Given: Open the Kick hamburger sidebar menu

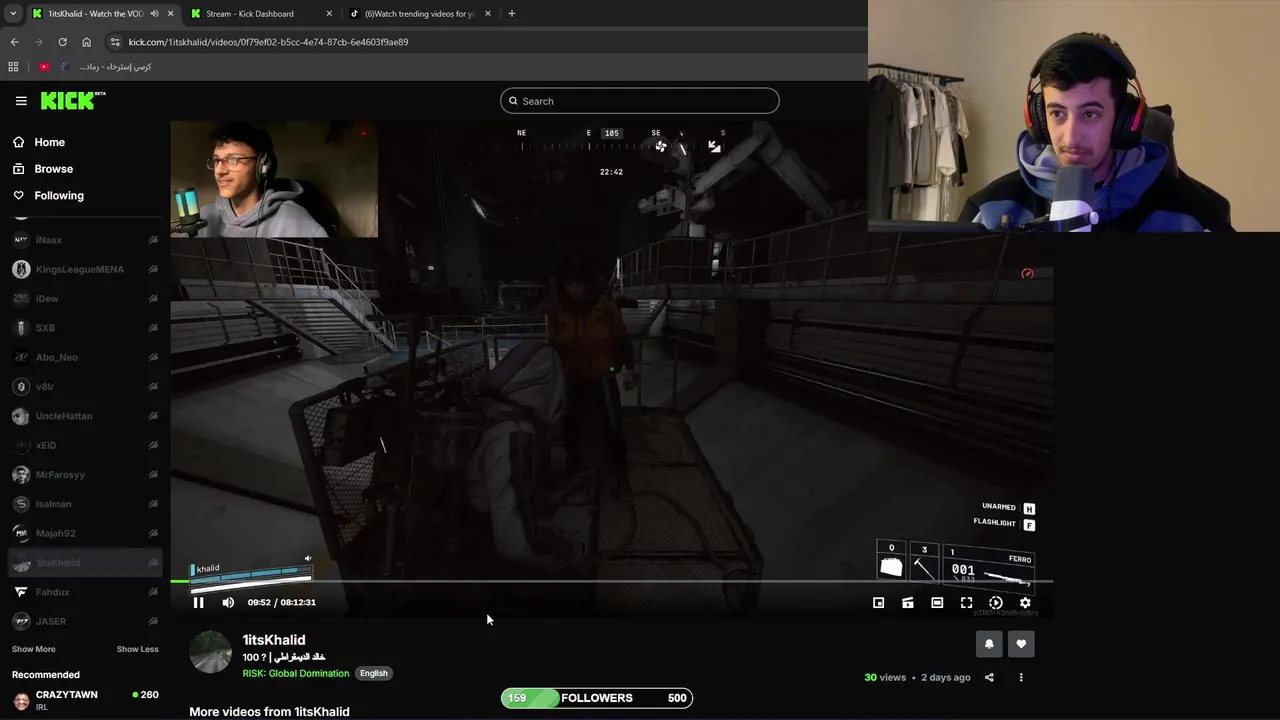Looking at the screenshot, I should [x=21, y=101].
